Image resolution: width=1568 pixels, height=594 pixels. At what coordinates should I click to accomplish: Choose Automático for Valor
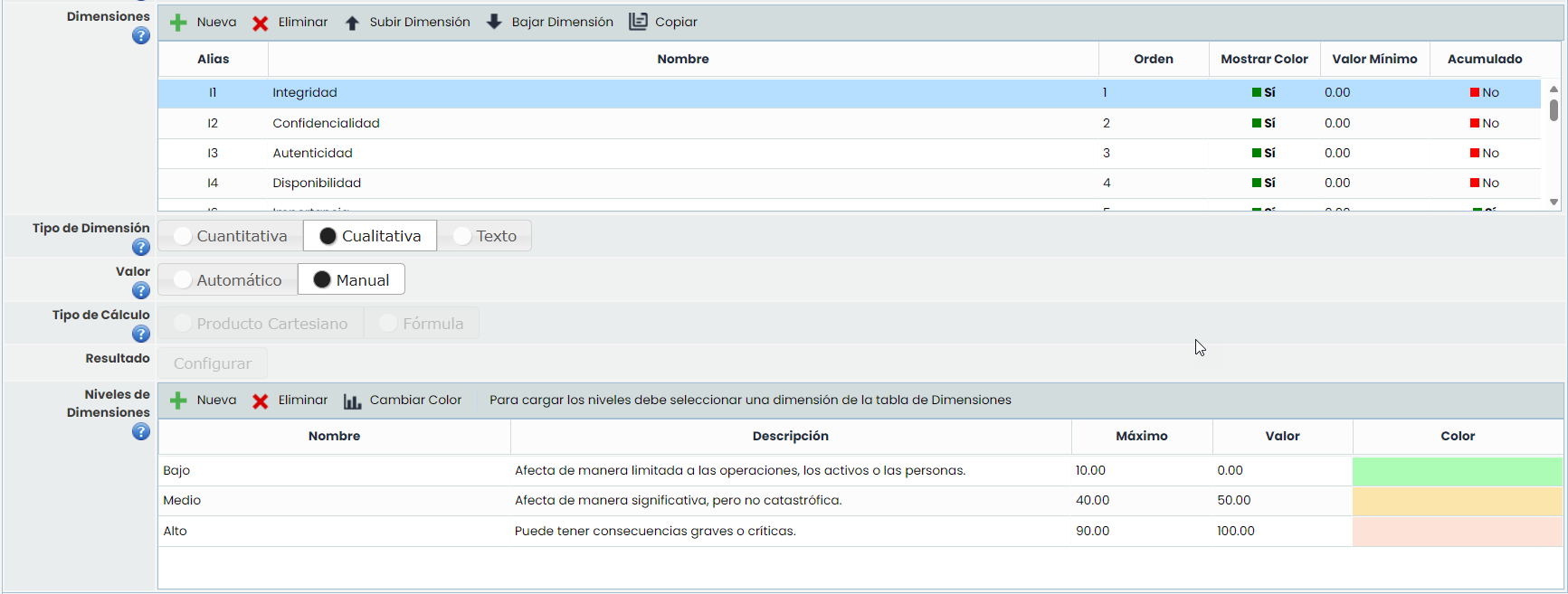pos(228,280)
